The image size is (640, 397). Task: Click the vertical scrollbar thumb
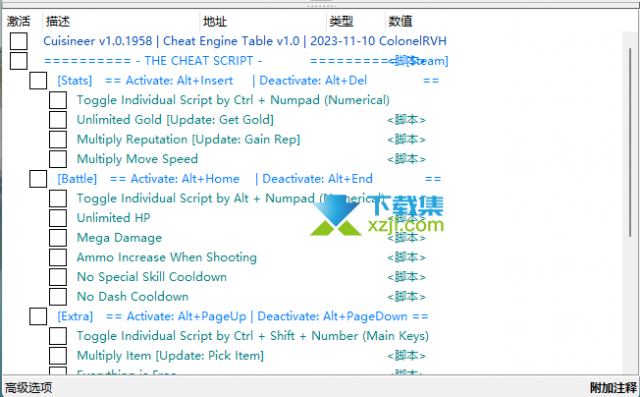[x=631, y=142]
